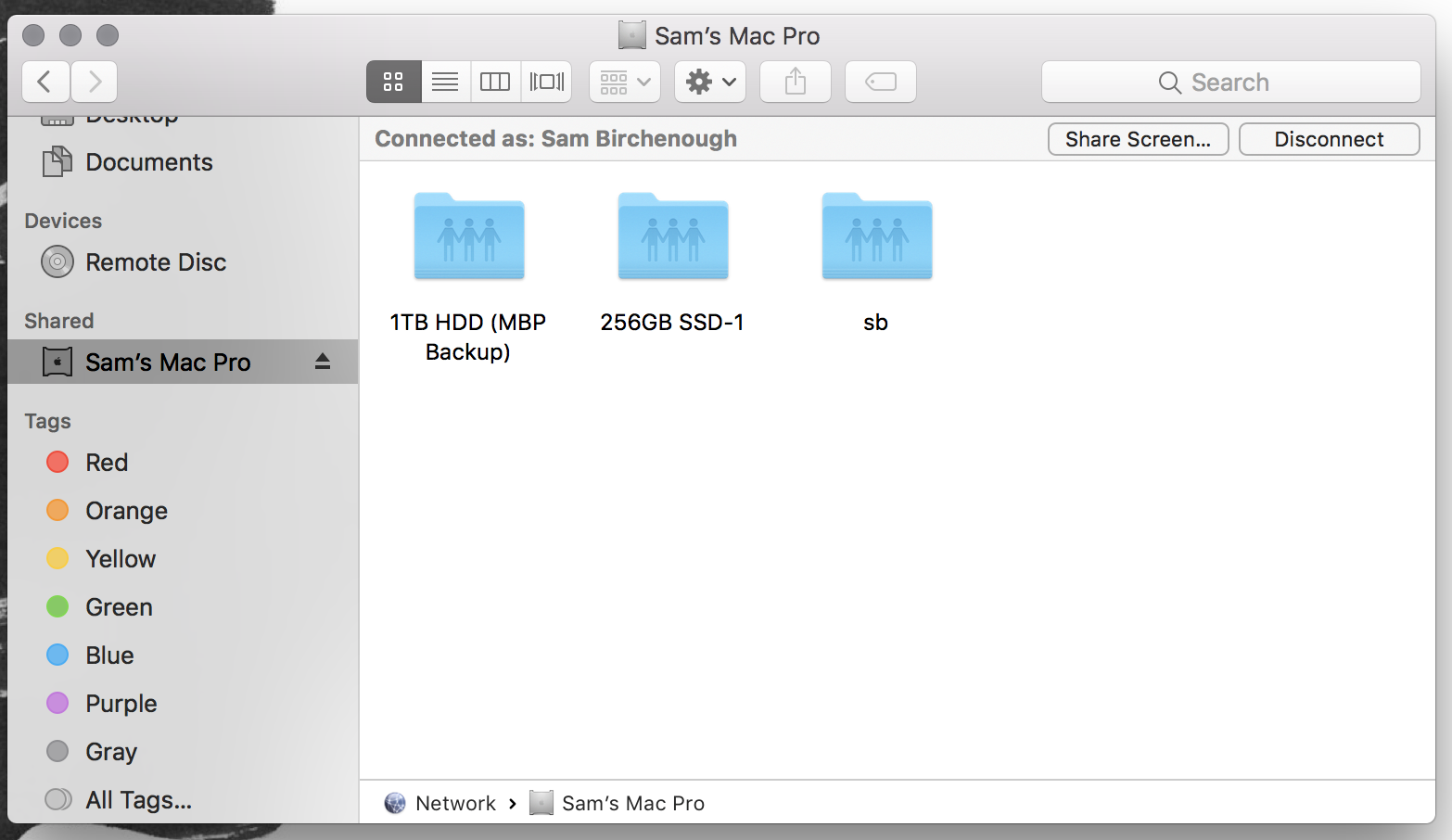This screenshot has height=840, width=1452.
Task: Eject Sam's Mac Pro in the sidebar
Action: [x=323, y=362]
